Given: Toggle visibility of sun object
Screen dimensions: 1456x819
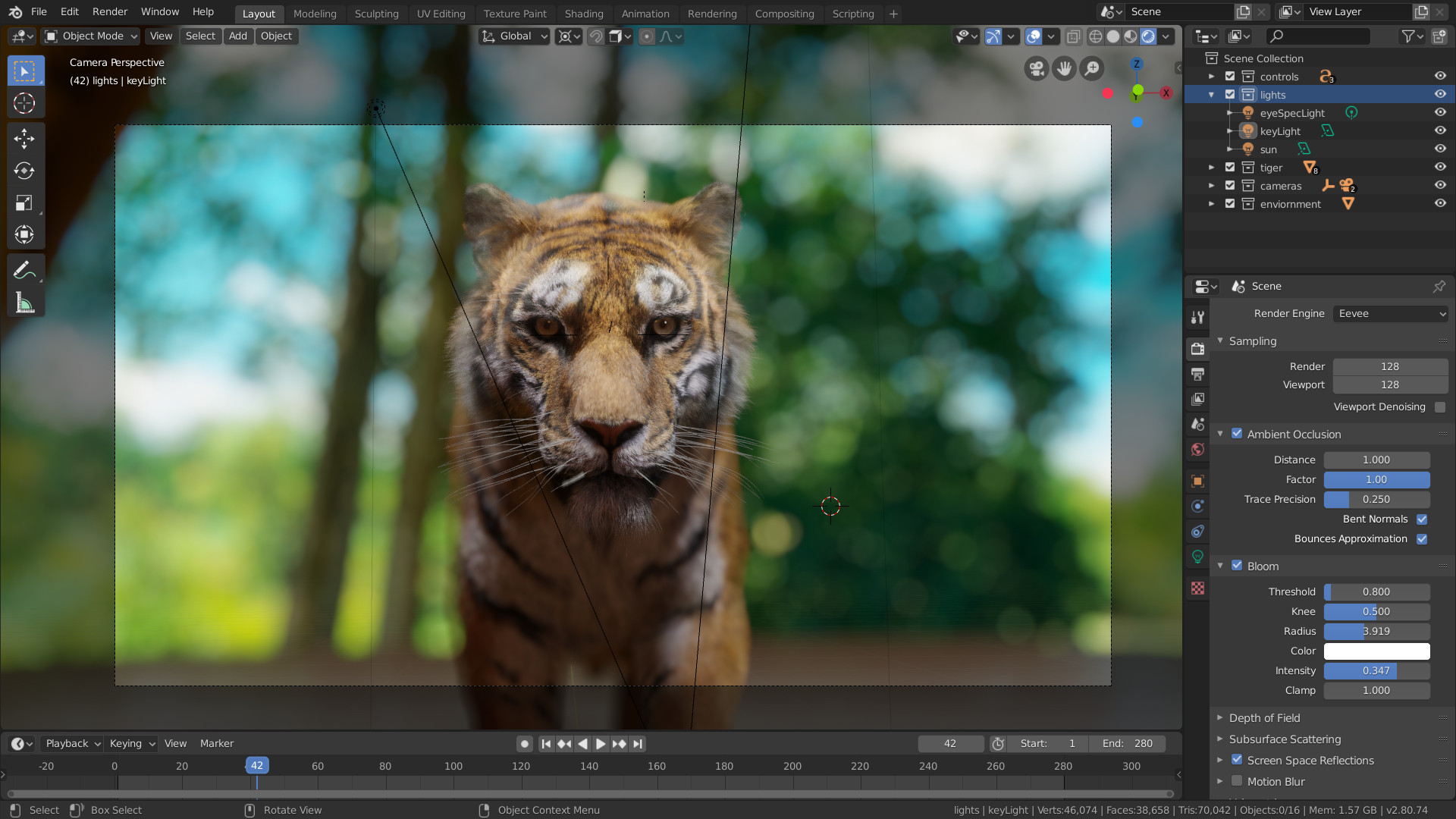Looking at the screenshot, I should 1438,149.
